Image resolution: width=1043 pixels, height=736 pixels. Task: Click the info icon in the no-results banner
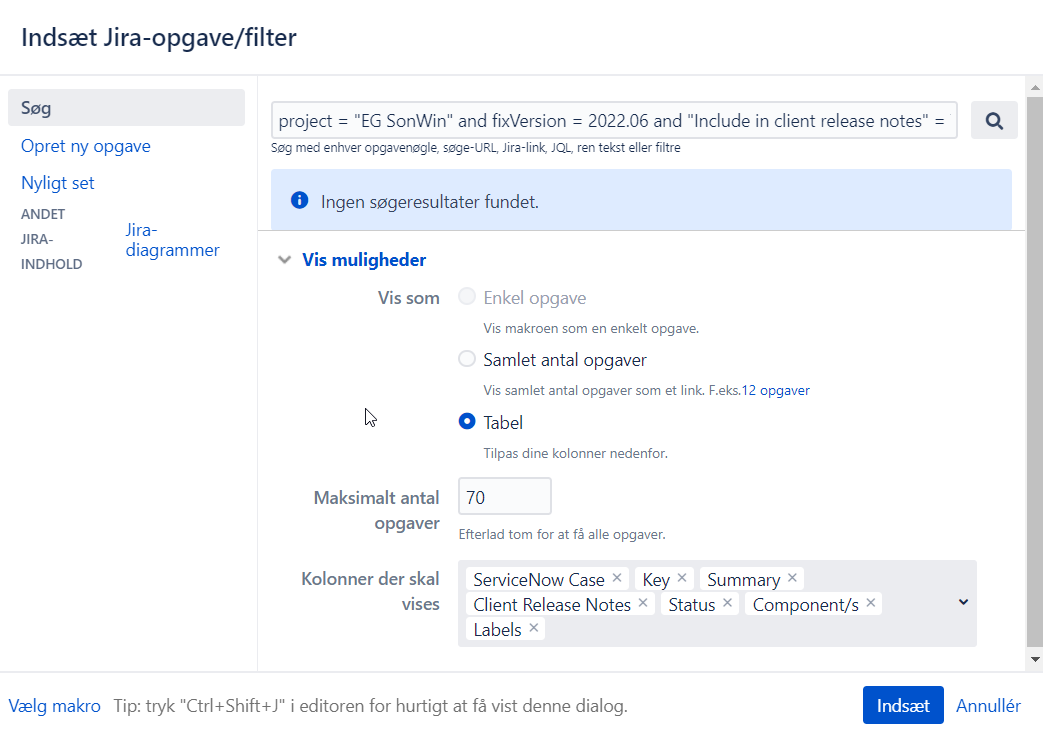point(299,200)
